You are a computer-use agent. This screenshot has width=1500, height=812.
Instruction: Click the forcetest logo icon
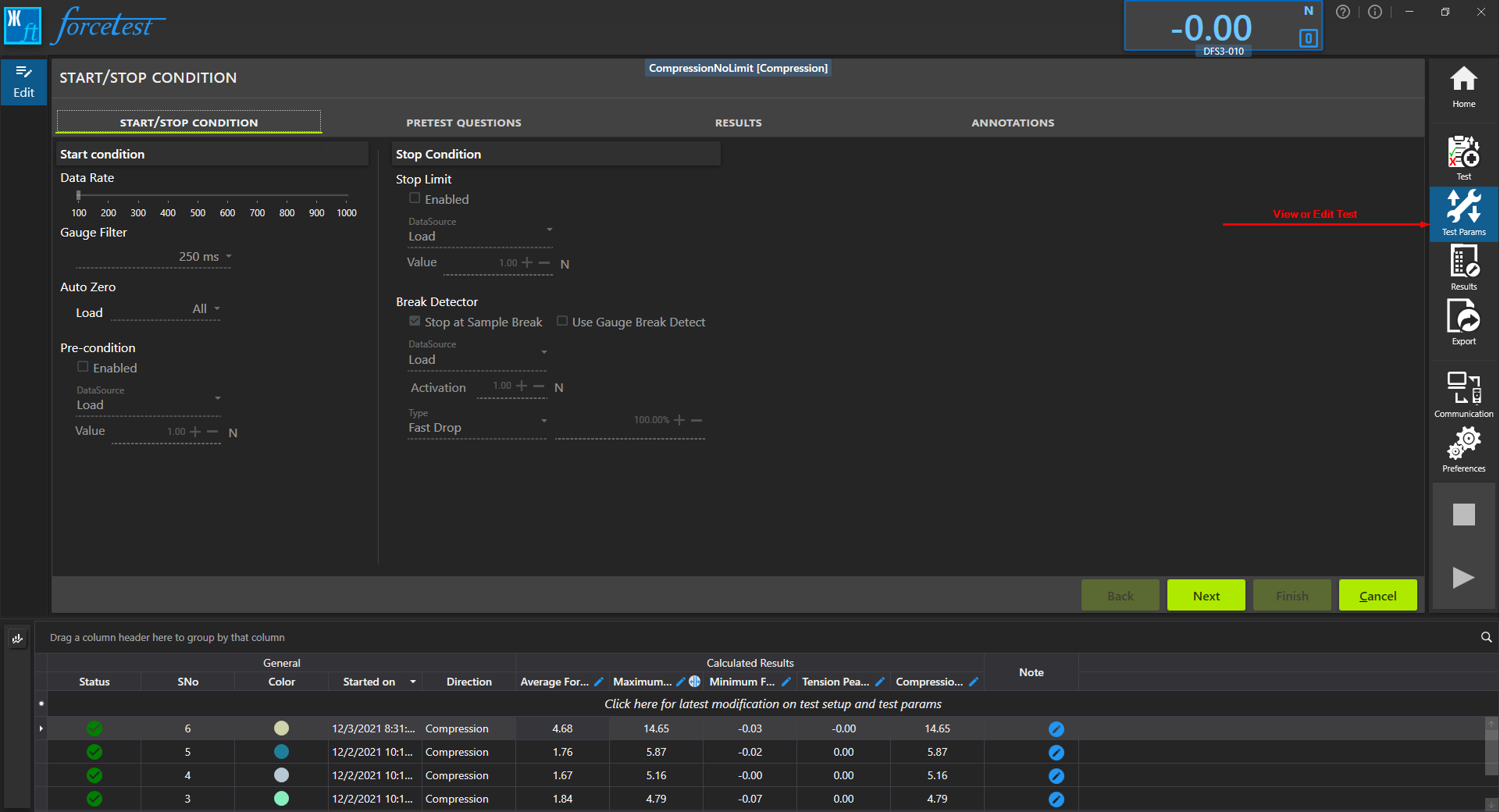[23, 26]
